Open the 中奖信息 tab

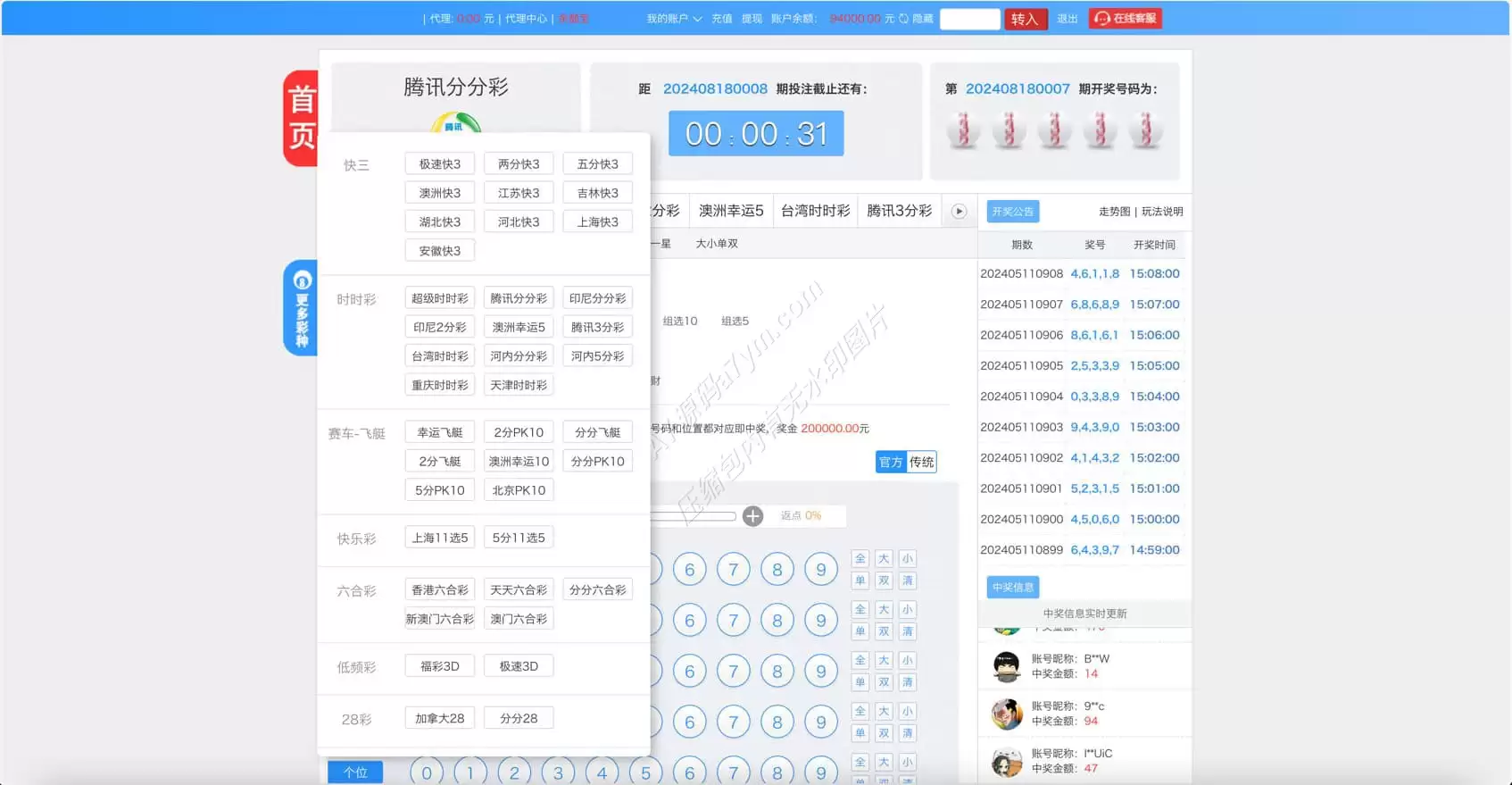1012,588
